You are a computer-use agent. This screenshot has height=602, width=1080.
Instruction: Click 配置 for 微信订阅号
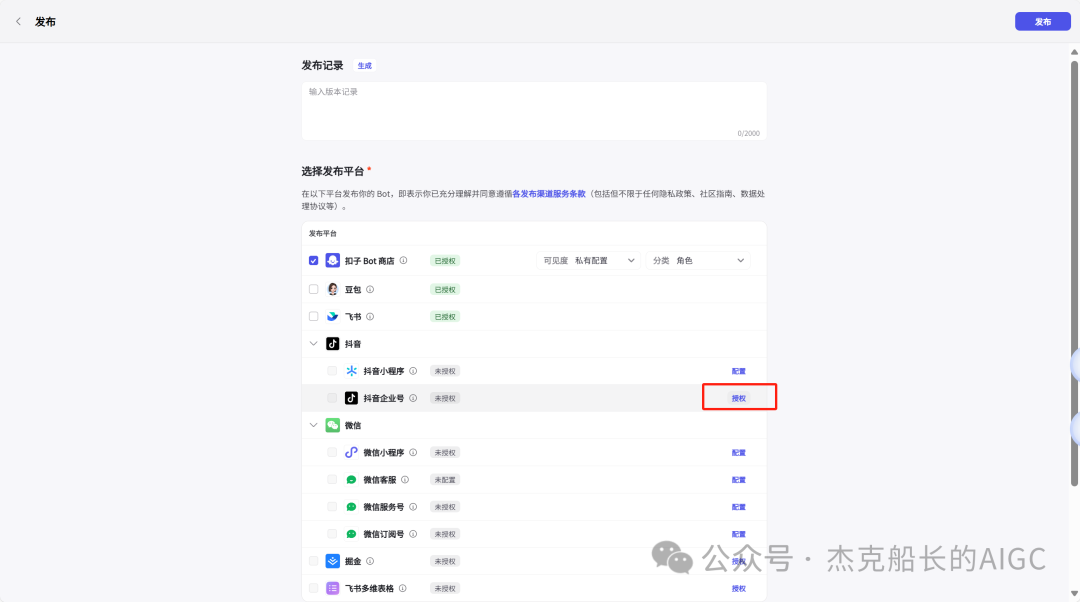tap(738, 534)
